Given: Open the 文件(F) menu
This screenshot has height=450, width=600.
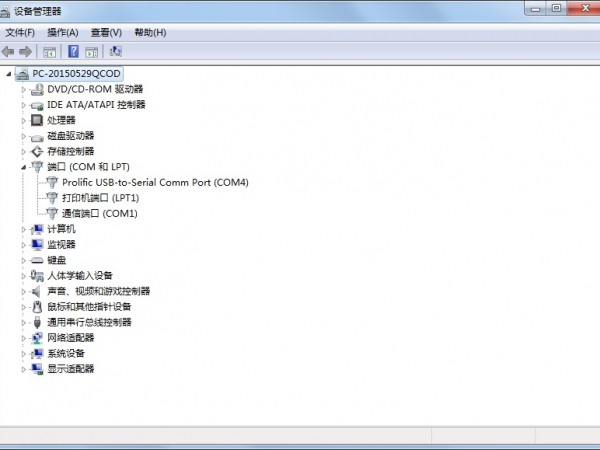Looking at the screenshot, I should (20, 32).
